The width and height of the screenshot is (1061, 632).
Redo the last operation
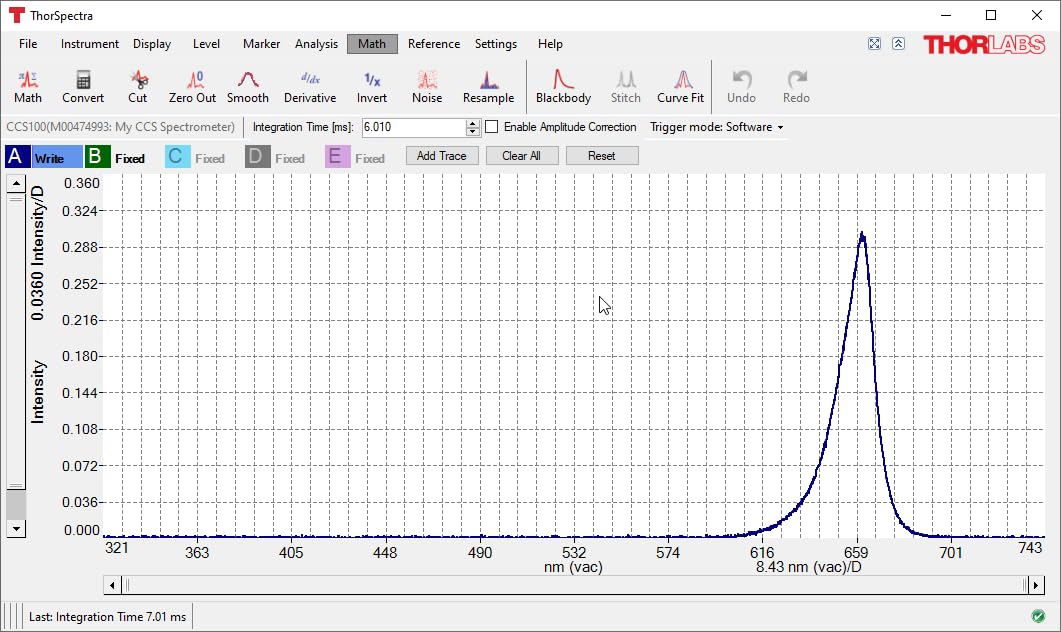pyautogui.click(x=796, y=87)
